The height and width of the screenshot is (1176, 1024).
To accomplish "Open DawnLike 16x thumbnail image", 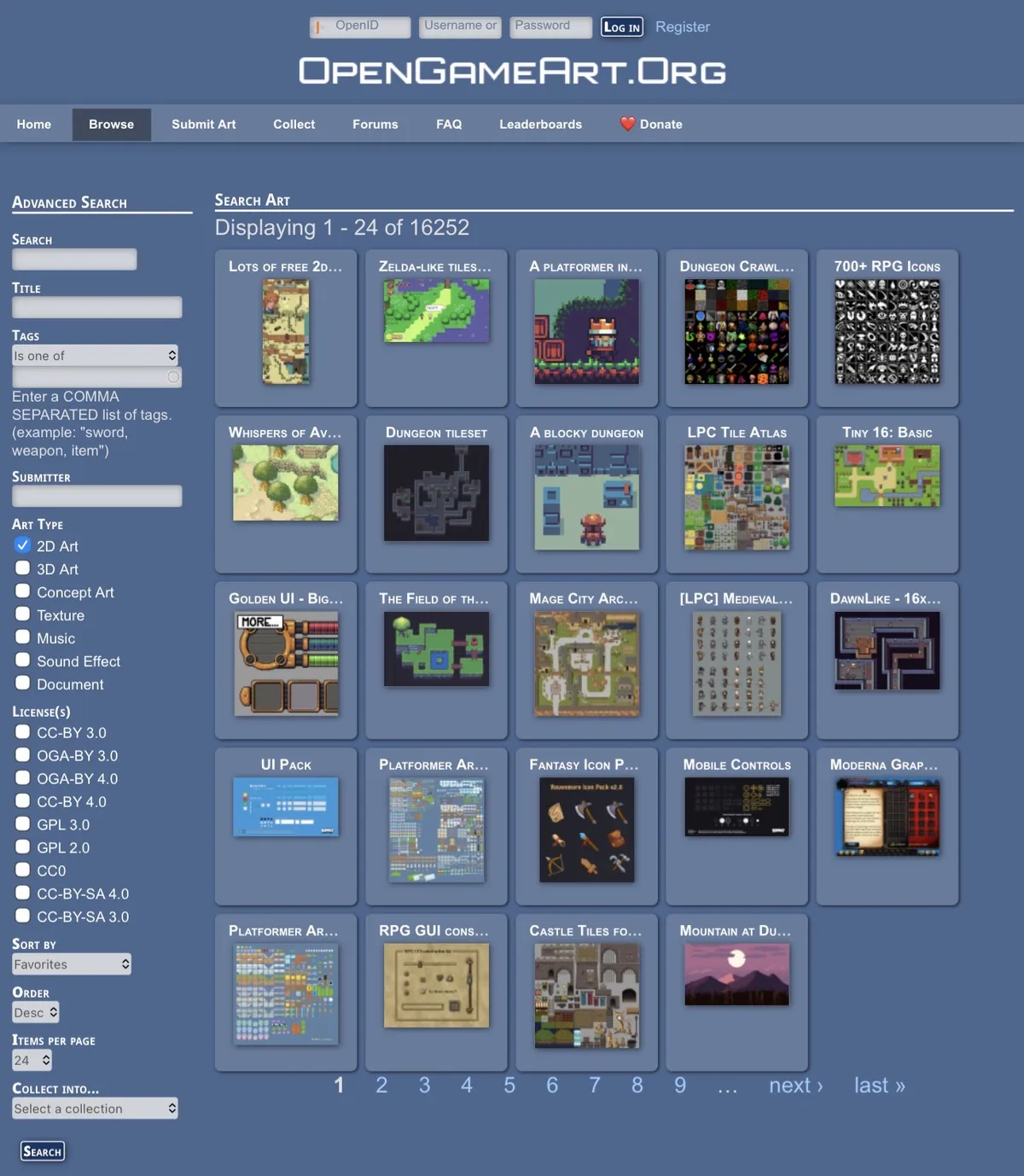I will tap(887, 651).
